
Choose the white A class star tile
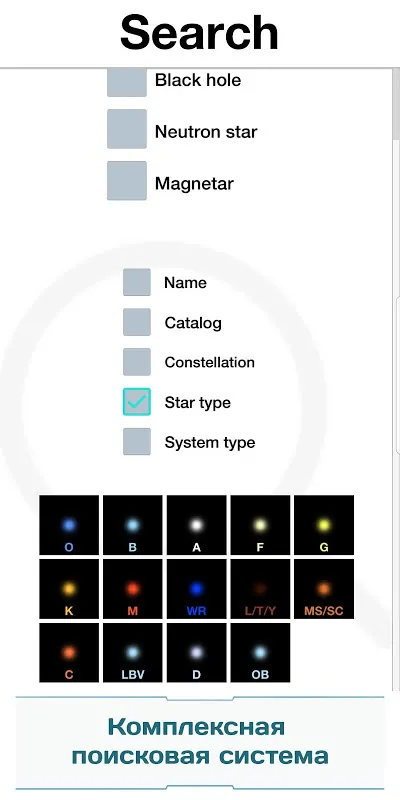point(196,525)
